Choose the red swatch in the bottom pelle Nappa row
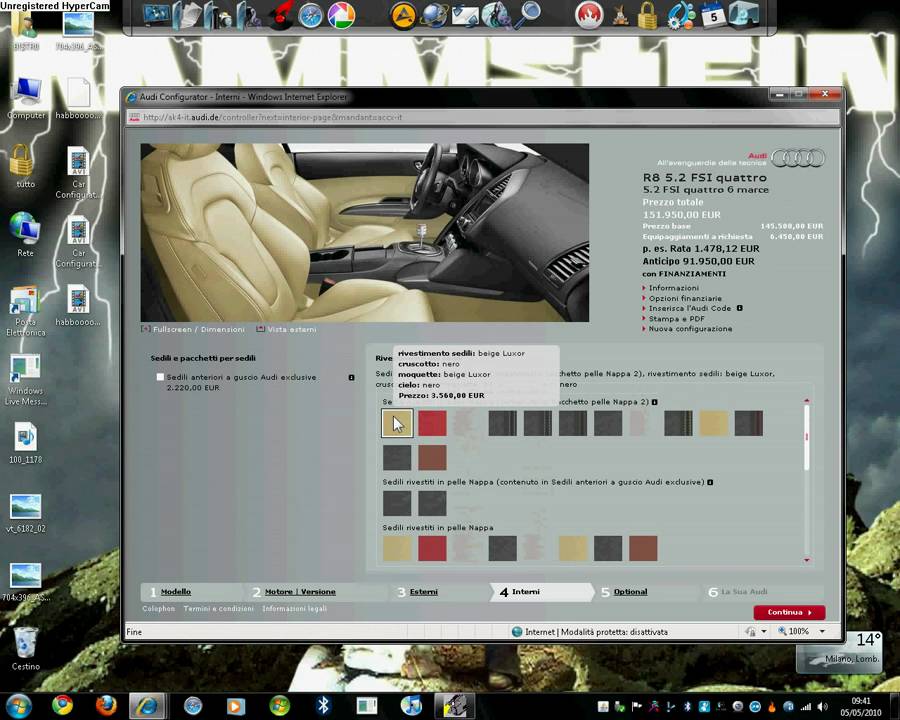The image size is (900, 720). [x=432, y=548]
